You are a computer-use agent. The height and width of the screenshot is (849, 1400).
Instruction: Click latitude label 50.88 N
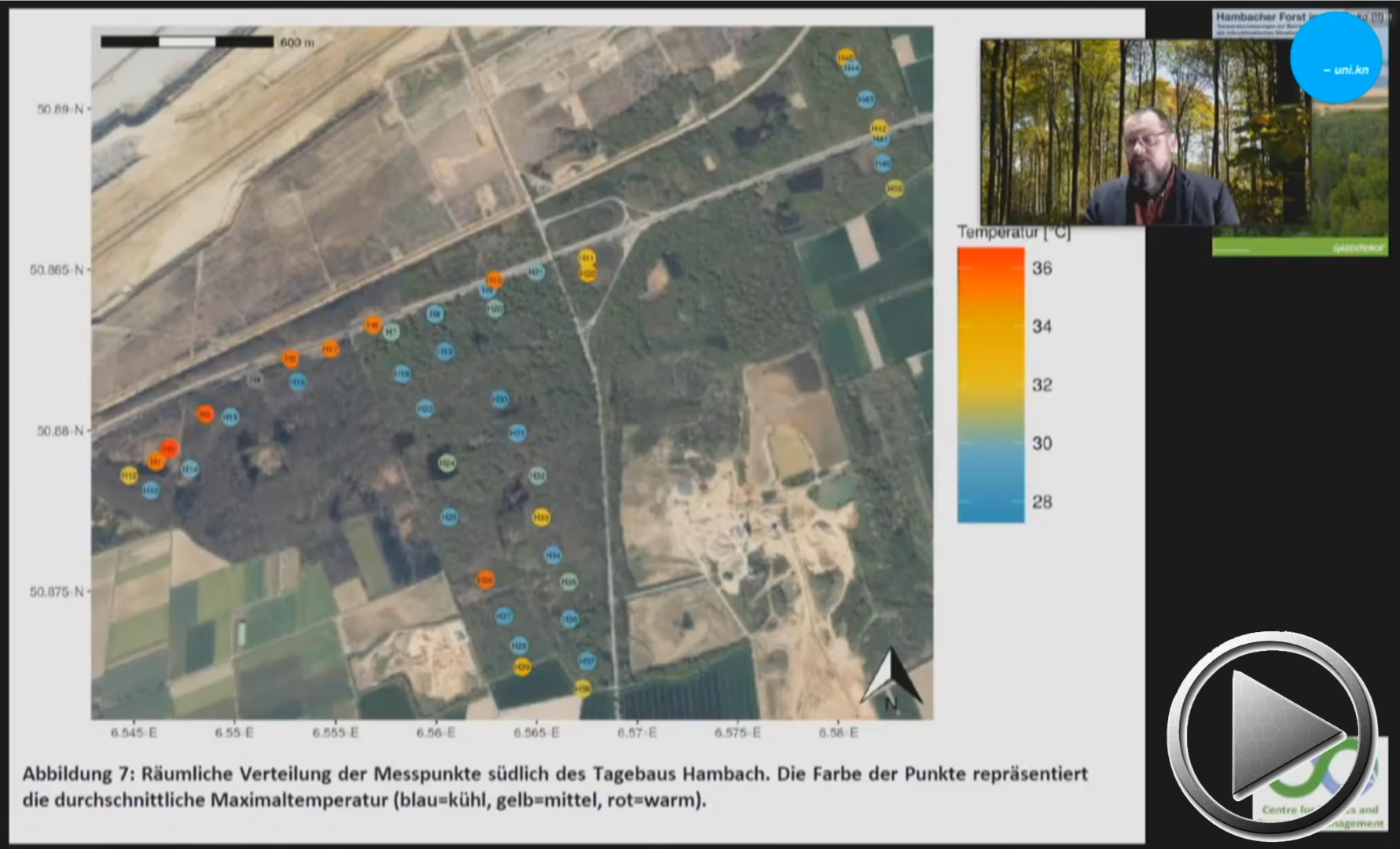[60, 431]
